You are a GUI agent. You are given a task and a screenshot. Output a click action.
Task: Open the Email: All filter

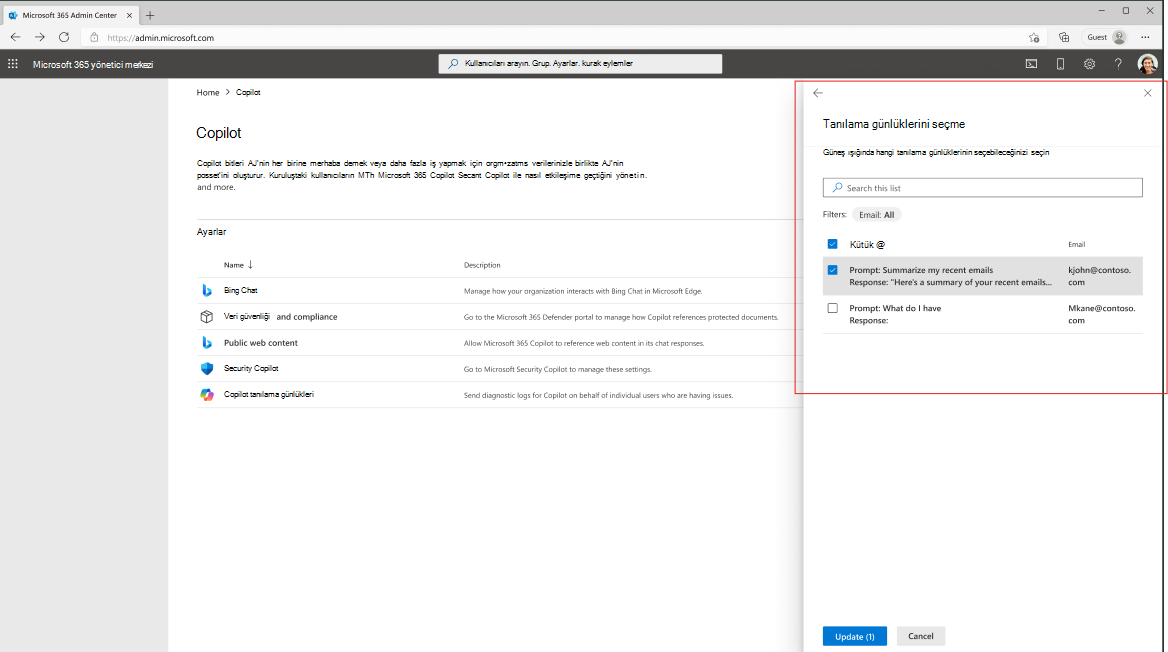click(876, 215)
